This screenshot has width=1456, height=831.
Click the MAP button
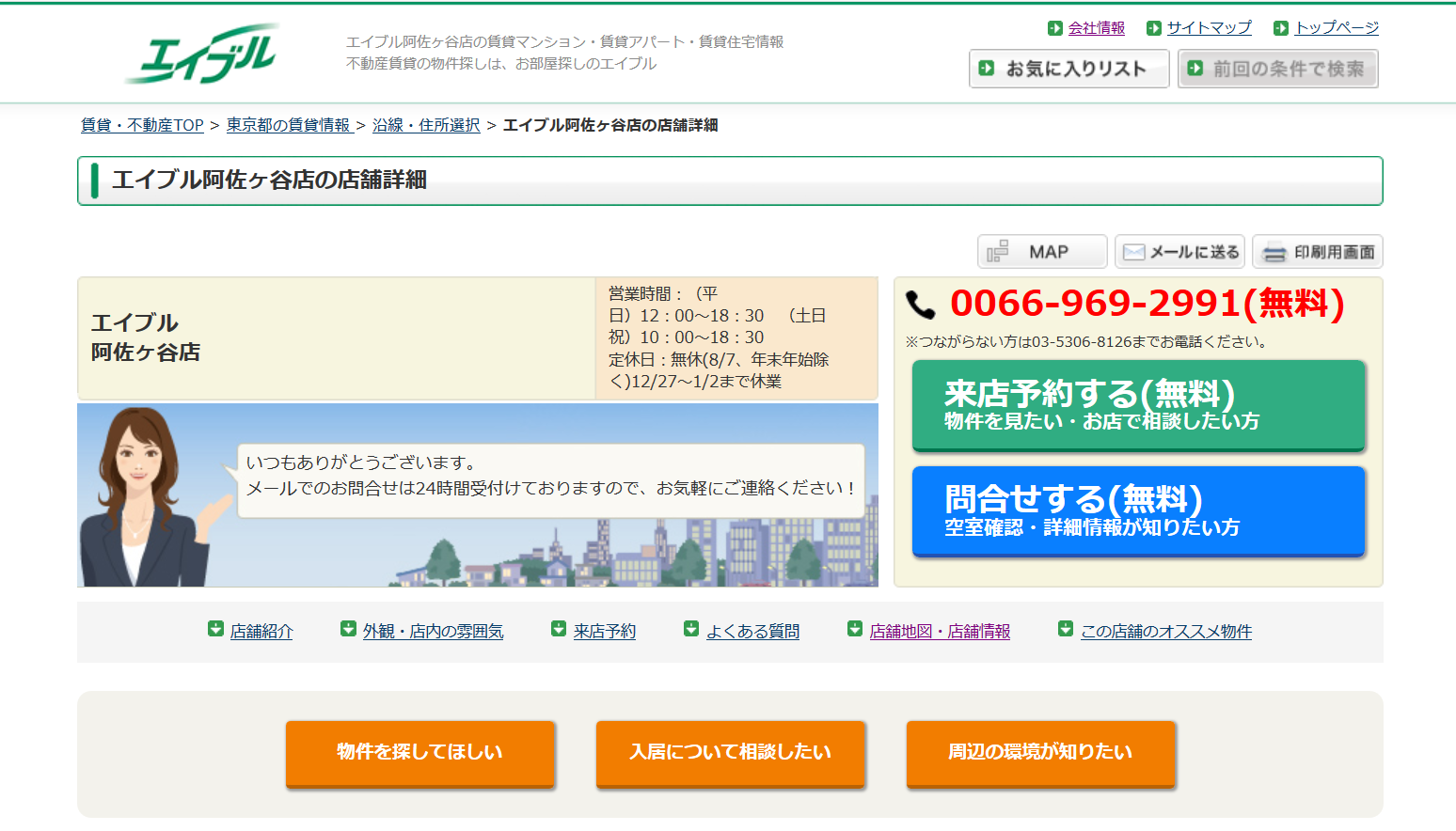click(x=1042, y=252)
